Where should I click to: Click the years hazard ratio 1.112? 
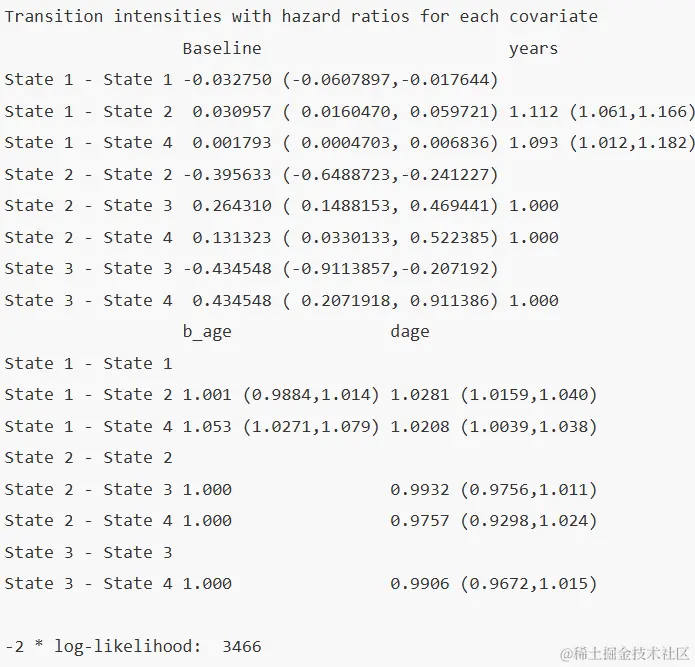pyautogui.click(x=533, y=111)
